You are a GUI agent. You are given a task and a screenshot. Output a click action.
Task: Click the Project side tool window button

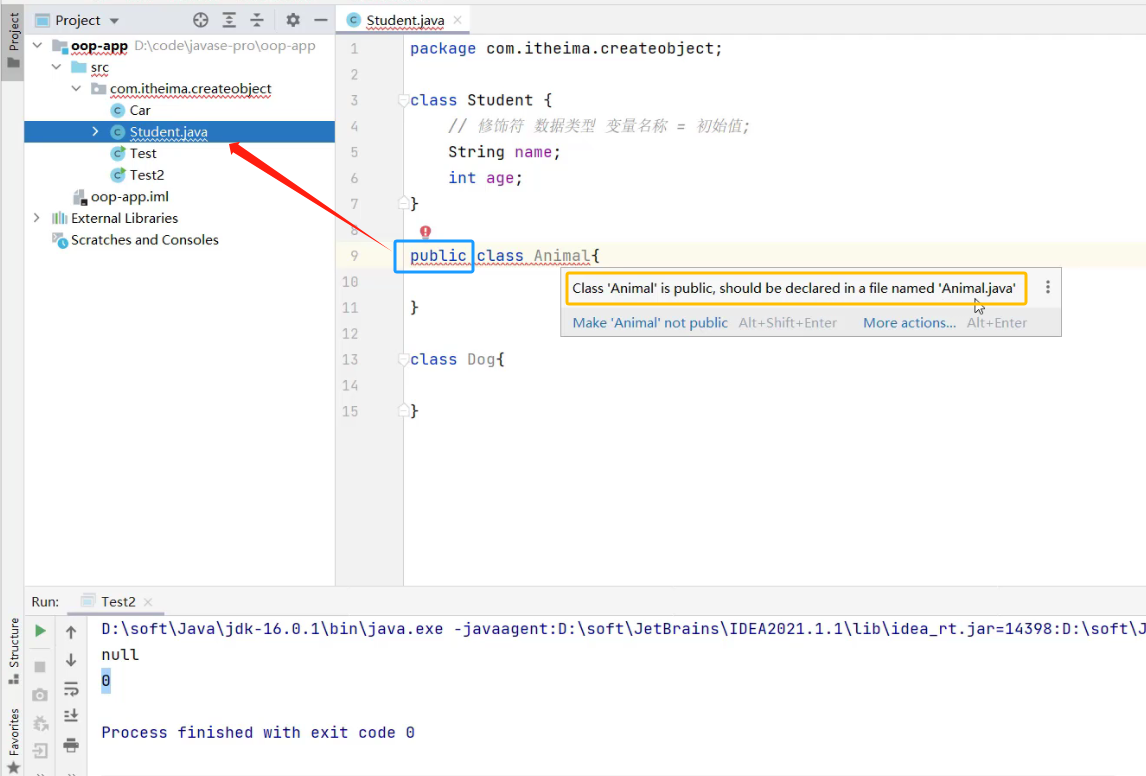click(13, 40)
